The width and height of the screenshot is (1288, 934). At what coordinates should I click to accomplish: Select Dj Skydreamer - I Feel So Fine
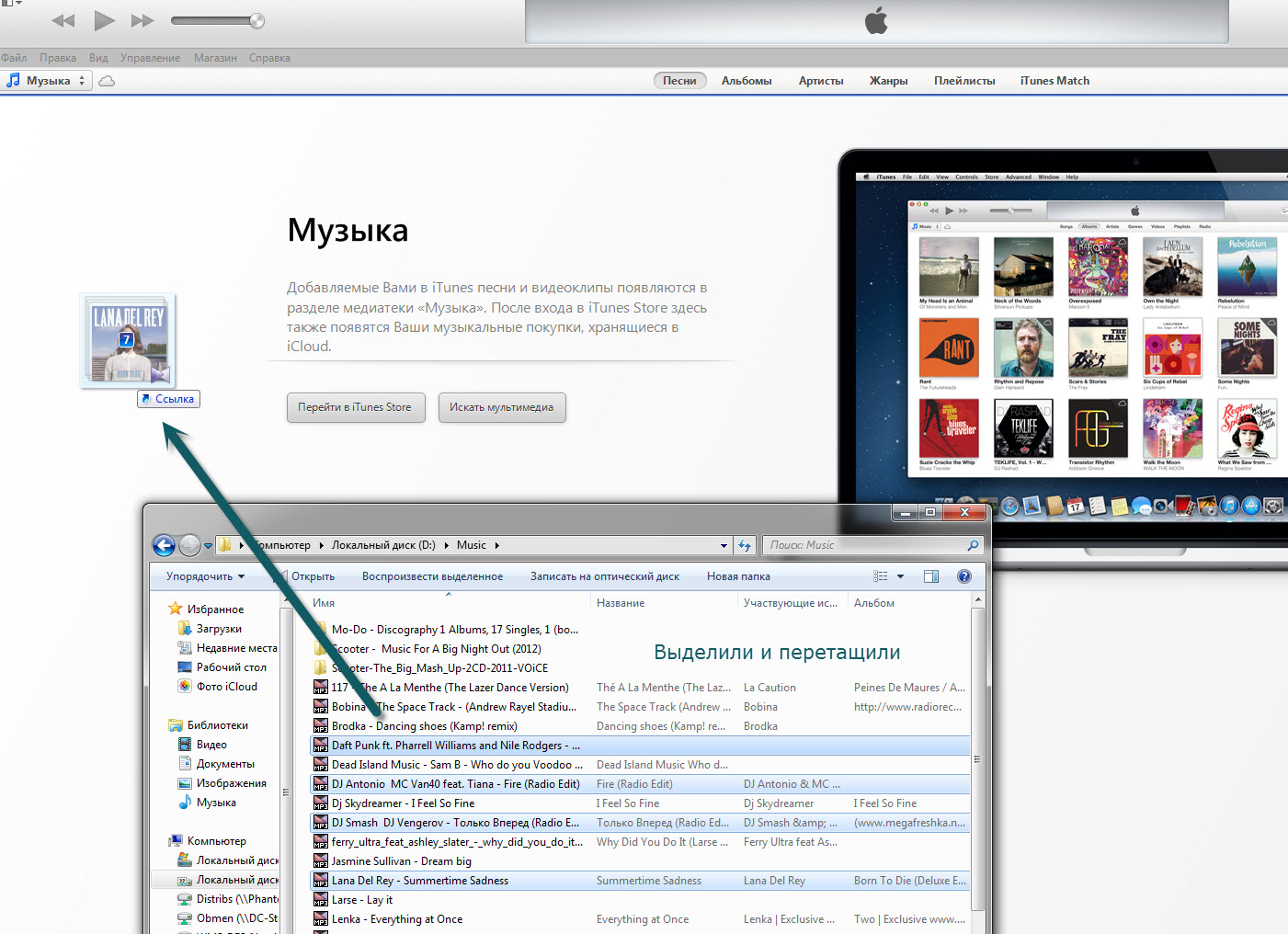pyautogui.click(x=641, y=803)
